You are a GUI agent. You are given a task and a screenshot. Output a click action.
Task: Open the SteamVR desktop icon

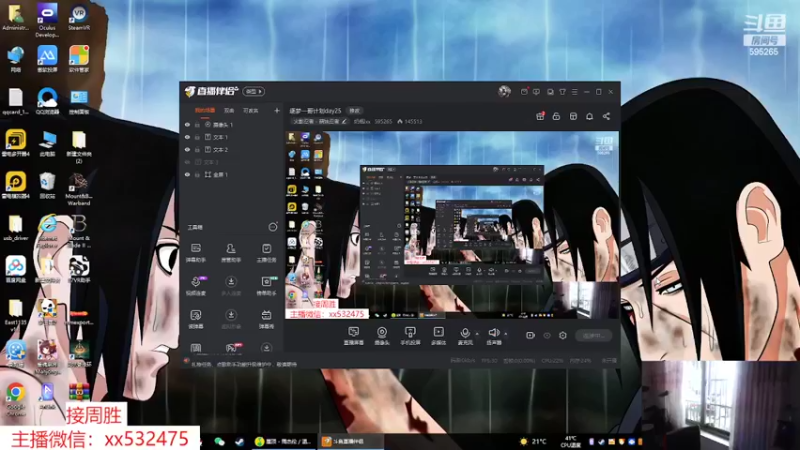coord(79,18)
